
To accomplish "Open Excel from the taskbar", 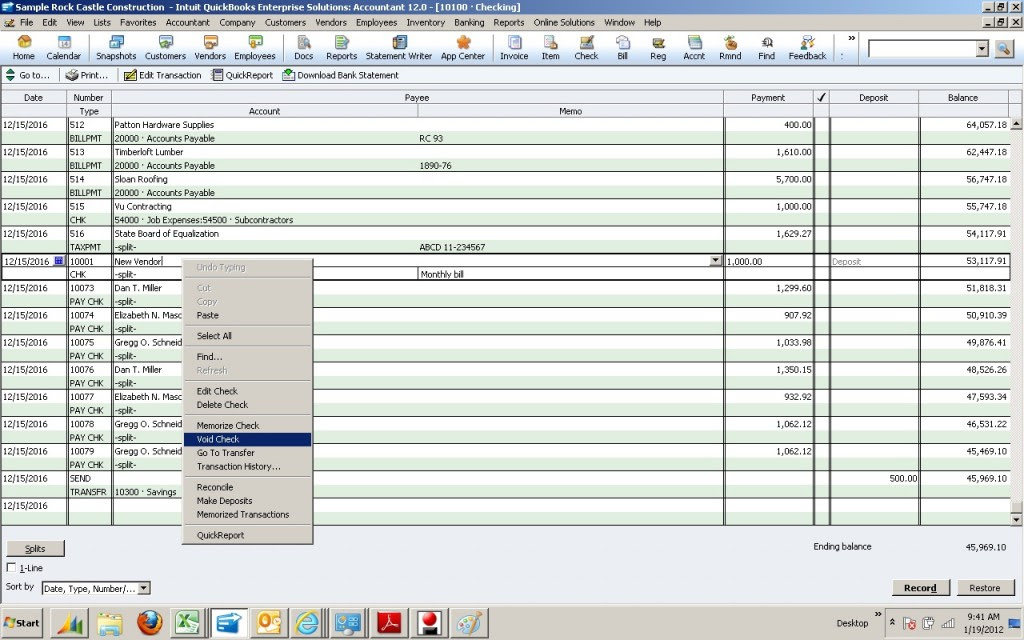I will 187,623.
